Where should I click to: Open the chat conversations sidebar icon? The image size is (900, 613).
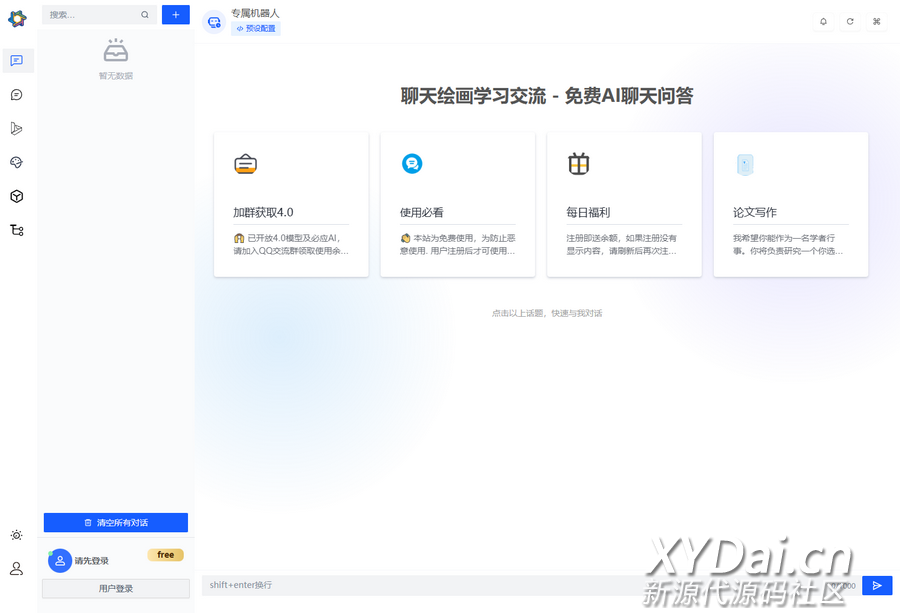click(17, 61)
